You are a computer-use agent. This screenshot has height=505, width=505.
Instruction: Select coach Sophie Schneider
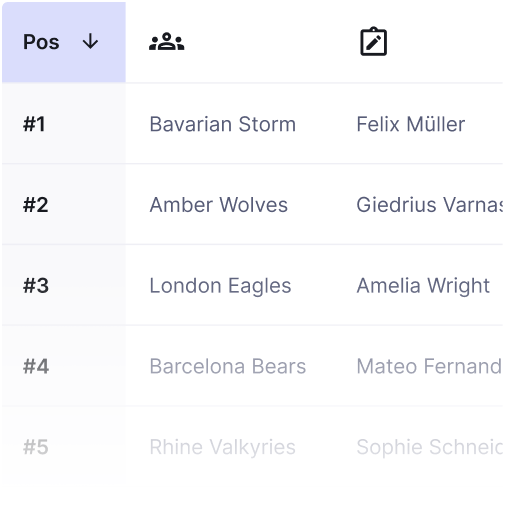pos(429,447)
